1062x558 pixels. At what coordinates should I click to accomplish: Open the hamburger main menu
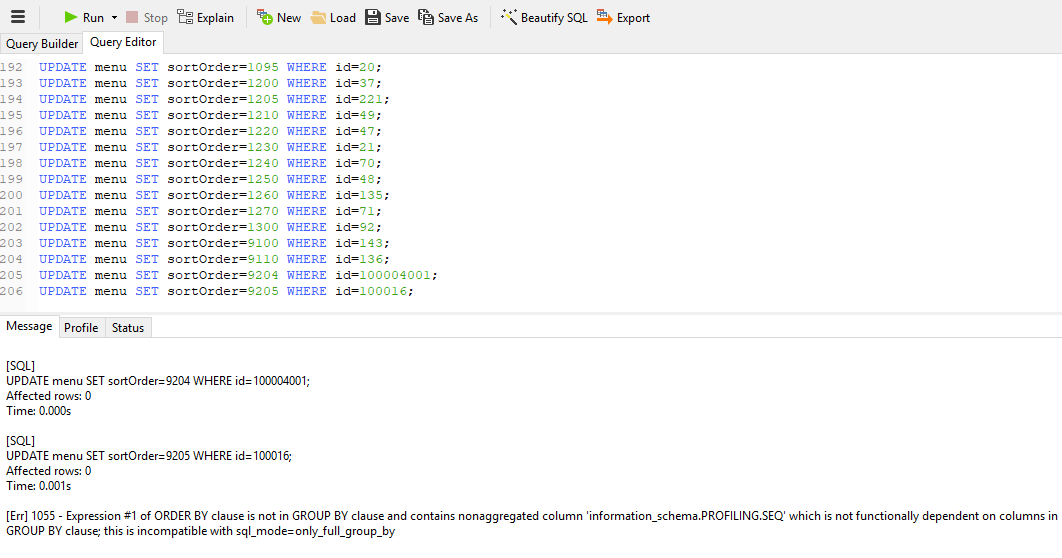tap(17, 17)
